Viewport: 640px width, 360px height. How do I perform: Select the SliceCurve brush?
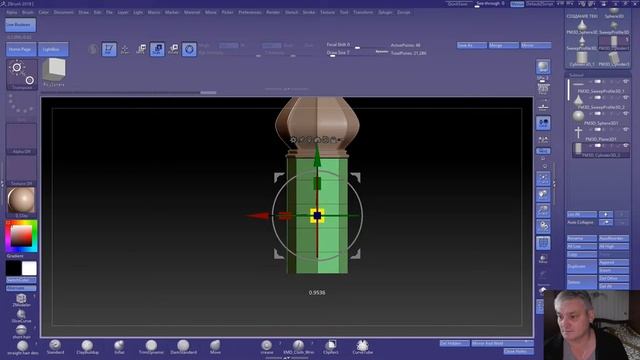(x=21, y=316)
